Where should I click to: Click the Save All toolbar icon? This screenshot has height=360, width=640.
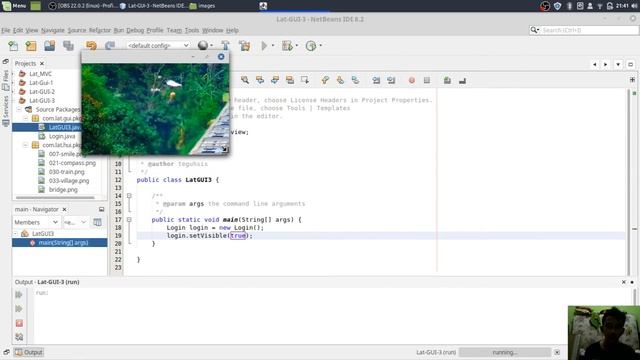coord(68,46)
